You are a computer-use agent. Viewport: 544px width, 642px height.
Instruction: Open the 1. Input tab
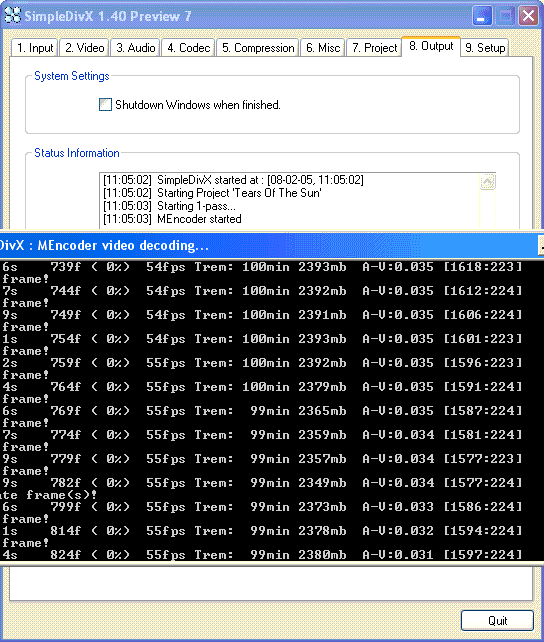[x=35, y=48]
